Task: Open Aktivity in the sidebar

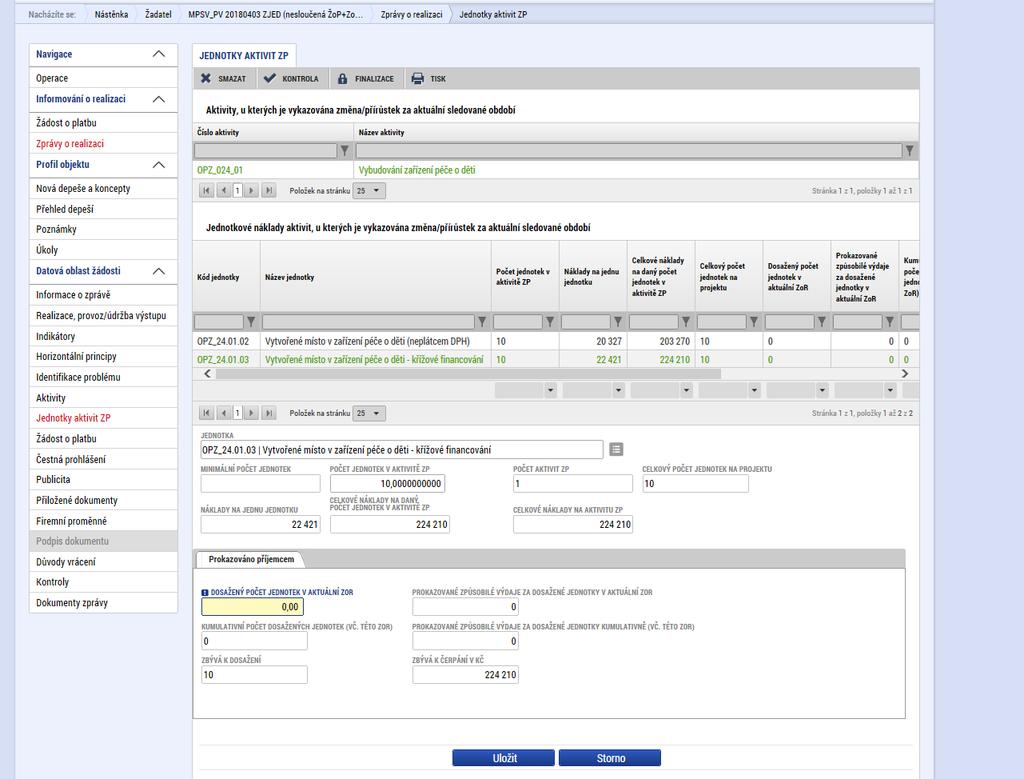Action: click(103, 398)
